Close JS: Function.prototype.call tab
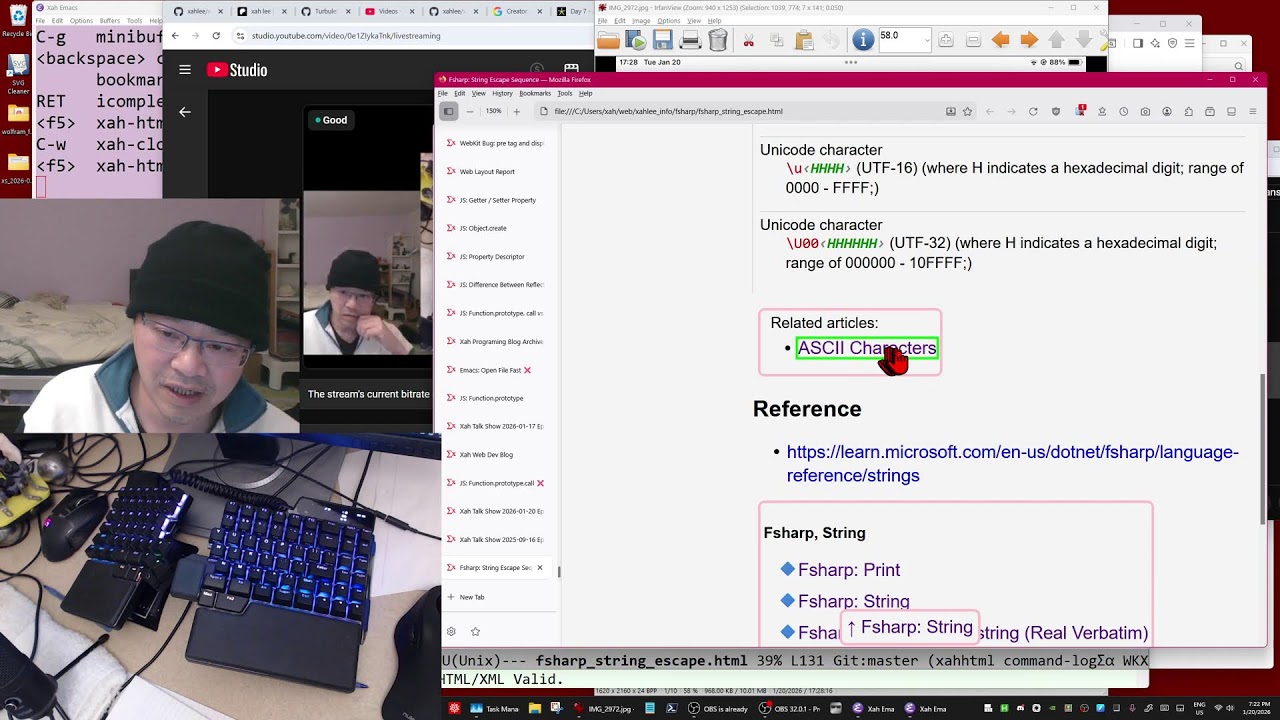Viewport: 1280px width, 720px height. pyautogui.click(x=540, y=483)
